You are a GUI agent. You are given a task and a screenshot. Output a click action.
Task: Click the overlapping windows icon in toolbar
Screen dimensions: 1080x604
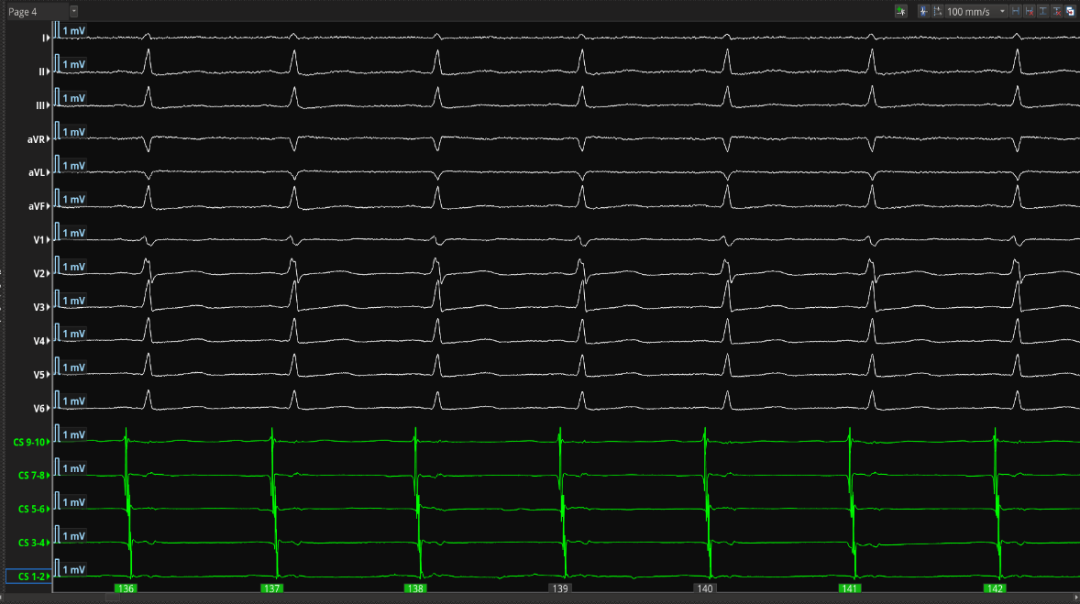pyautogui.click(x=1069, y=11)
